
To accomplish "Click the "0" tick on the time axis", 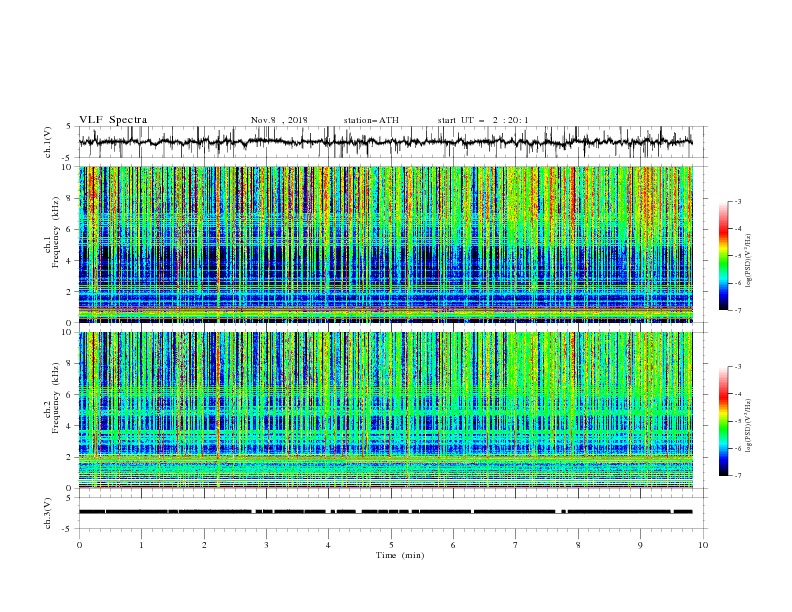I will (x=79, y=545).
